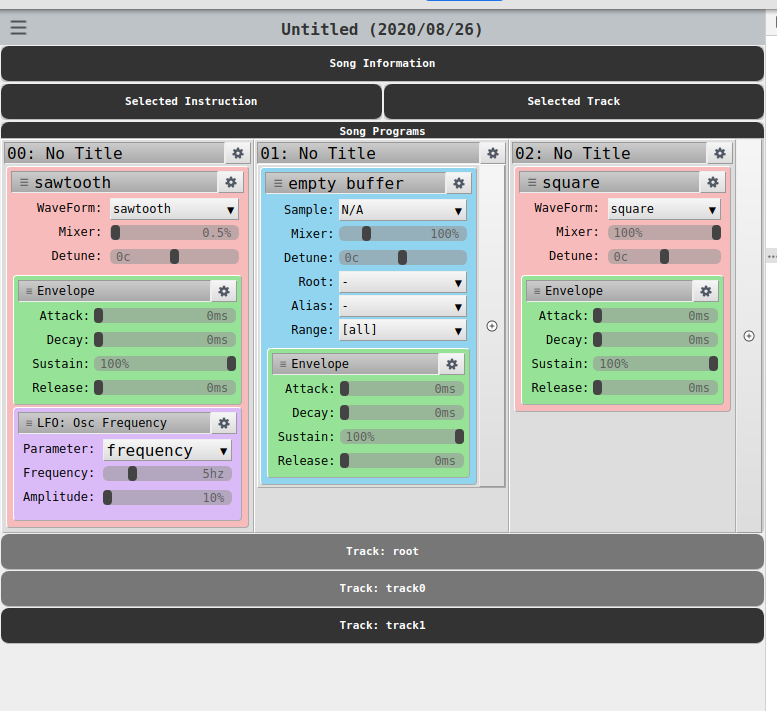Open the square WaveForm dropdown
This screenshot has width=777, height=711.
664,209
